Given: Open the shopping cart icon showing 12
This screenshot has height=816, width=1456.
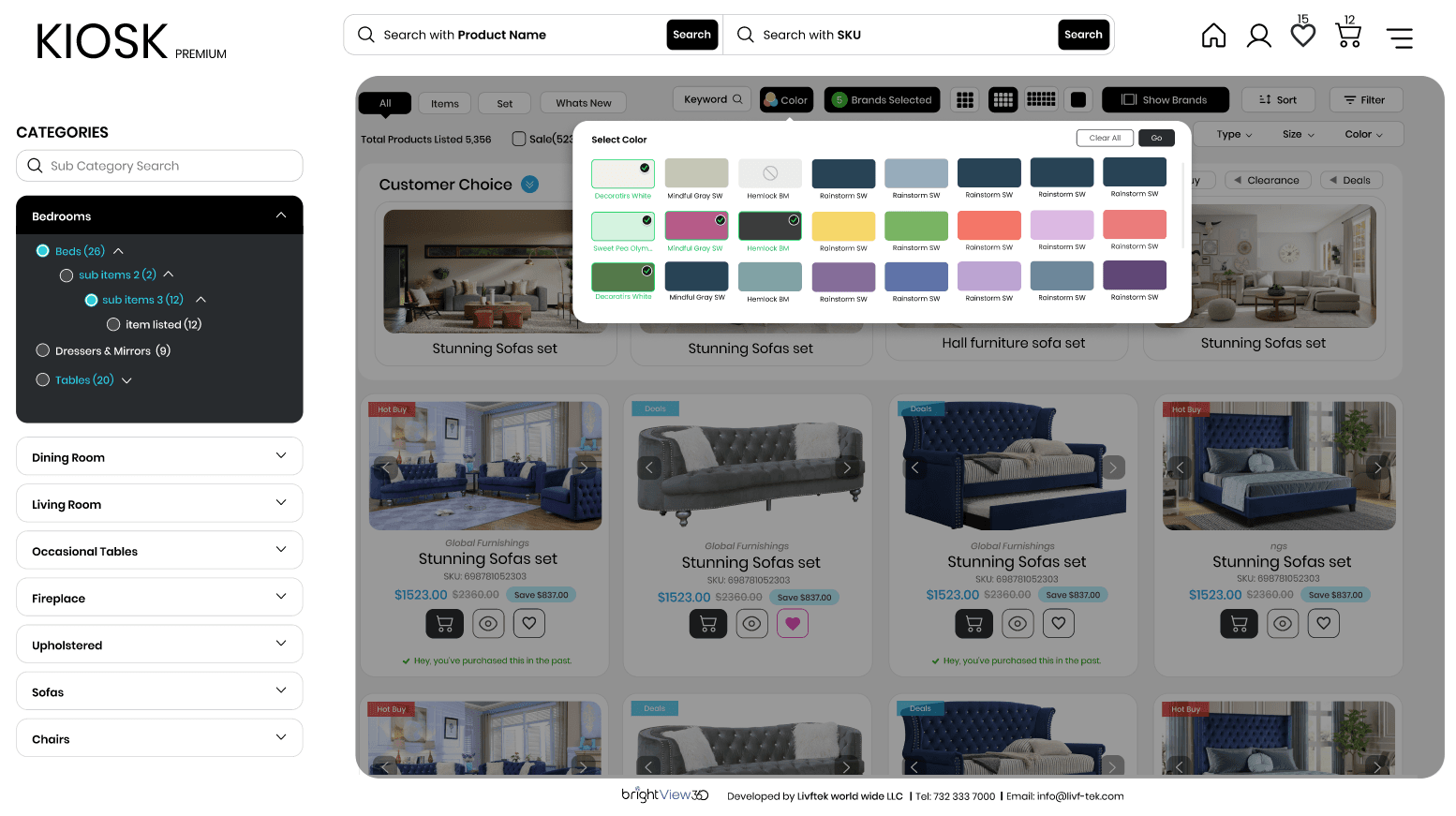Looking at the screenshot, I should [1348, 36].
